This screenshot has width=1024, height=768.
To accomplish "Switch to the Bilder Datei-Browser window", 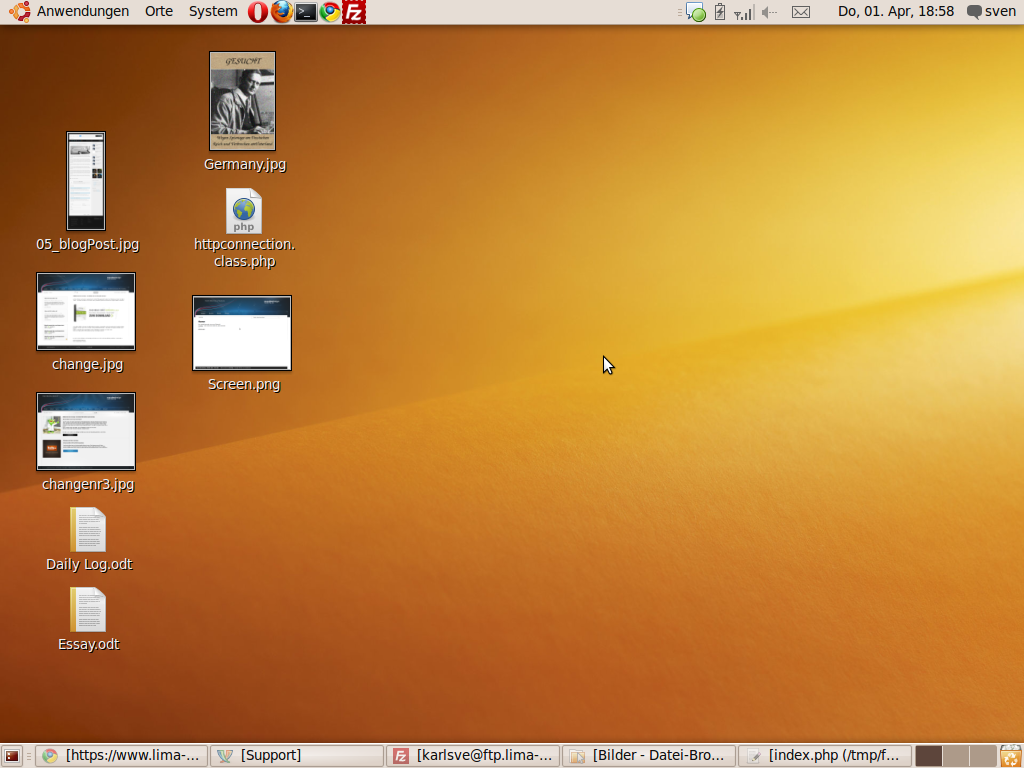I will pyautogui.click(x=648, y=756).
